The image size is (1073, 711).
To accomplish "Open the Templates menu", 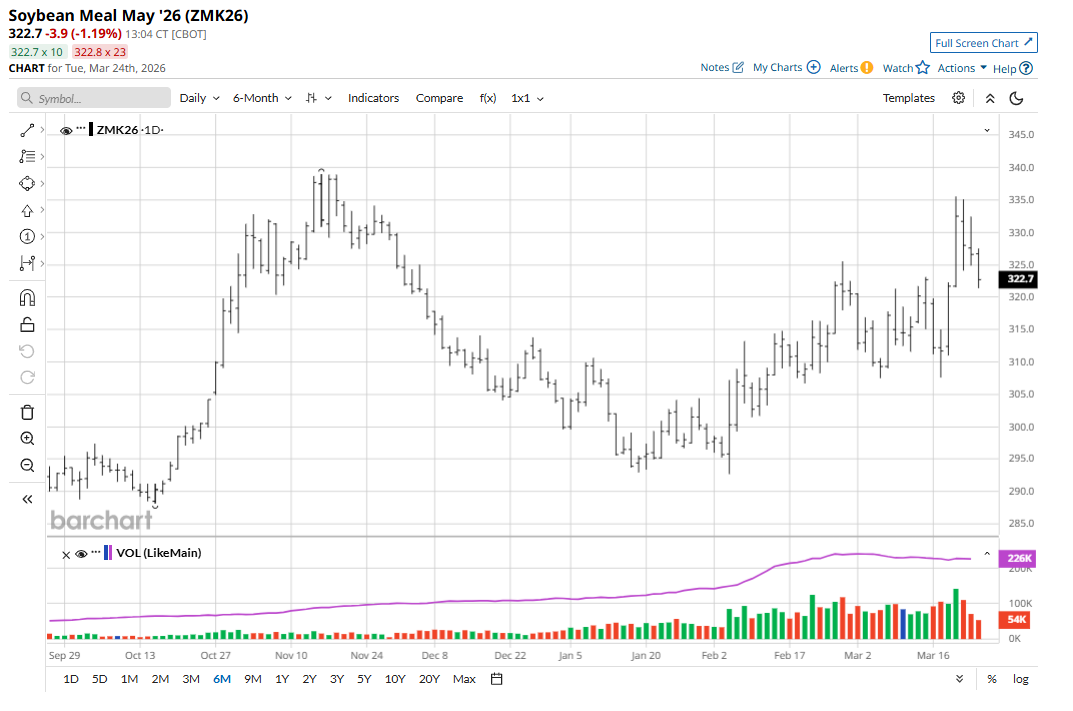I will pyautogui.click(x=908, y=99).
